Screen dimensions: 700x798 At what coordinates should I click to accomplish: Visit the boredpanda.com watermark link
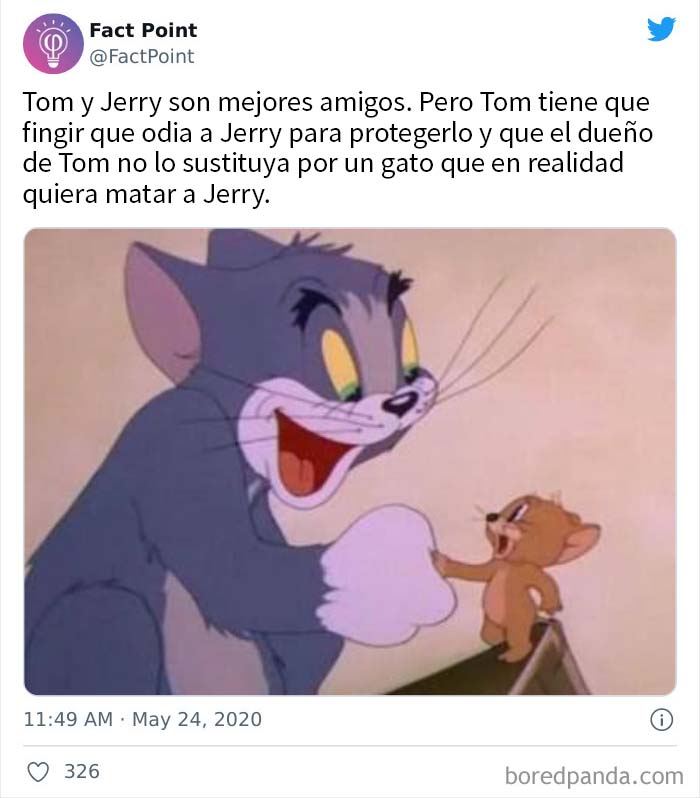594,777
